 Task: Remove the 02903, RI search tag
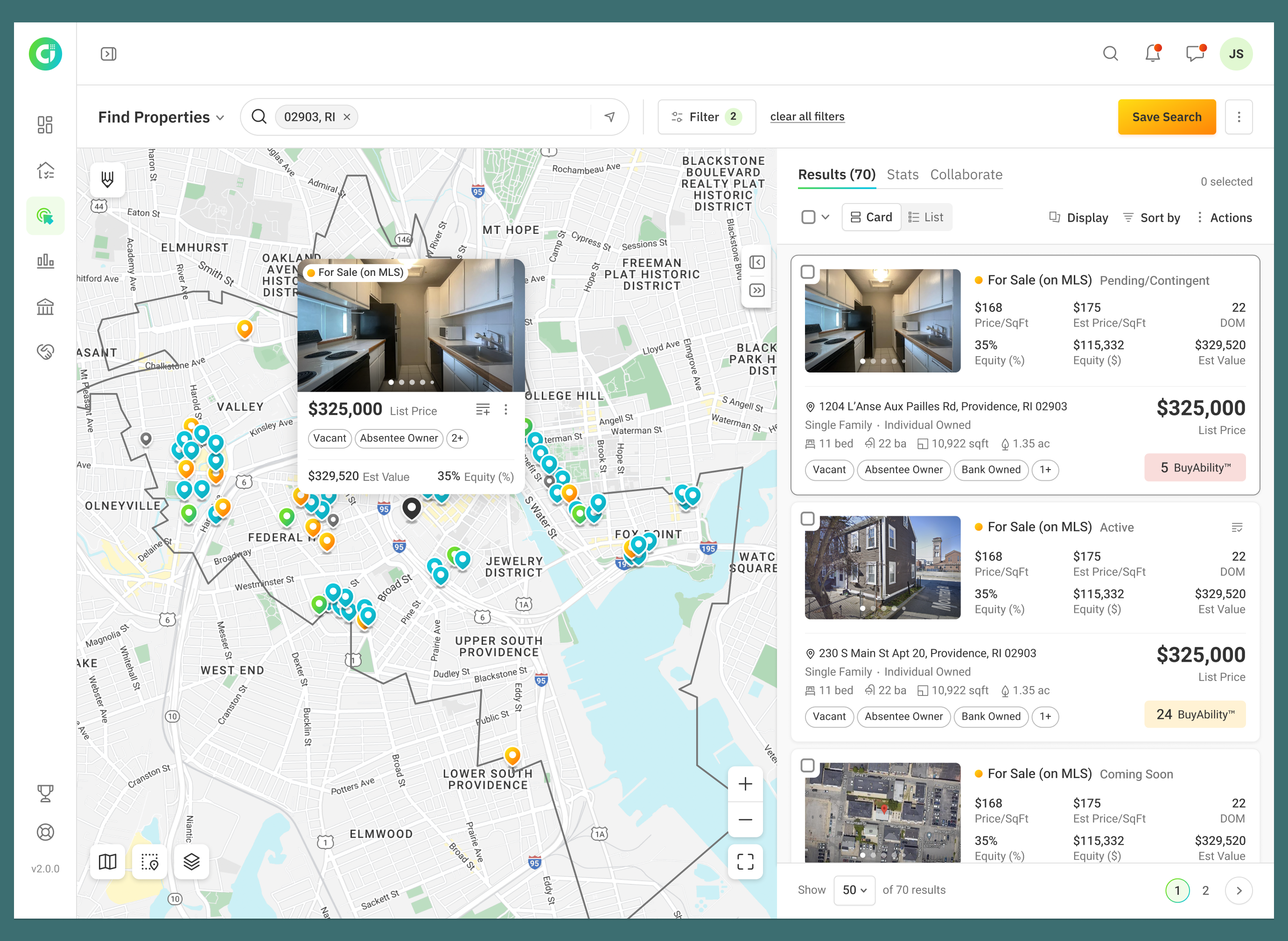pos(347,117)
